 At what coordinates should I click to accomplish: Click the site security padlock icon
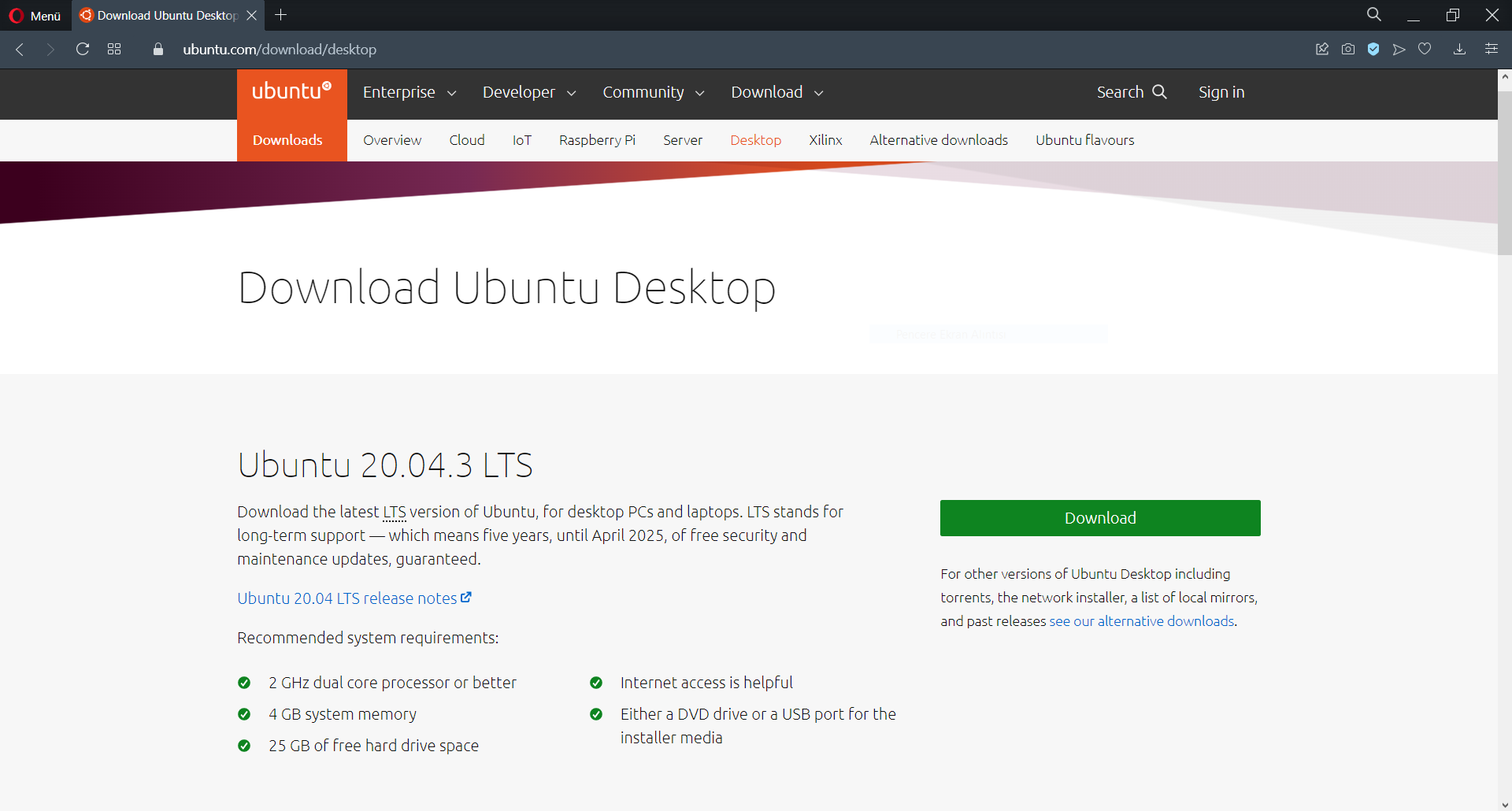tap(158, 50)
